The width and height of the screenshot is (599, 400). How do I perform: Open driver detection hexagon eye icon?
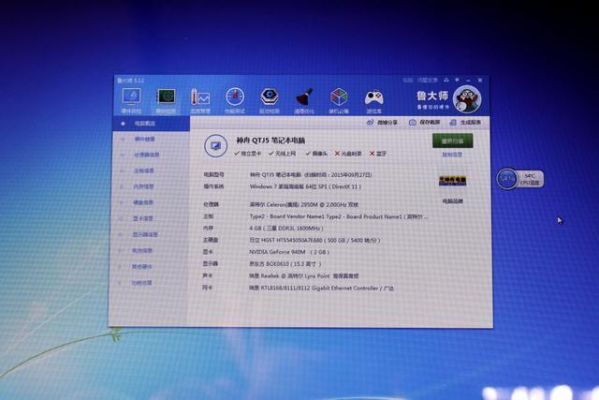click(x=269, y=97)
